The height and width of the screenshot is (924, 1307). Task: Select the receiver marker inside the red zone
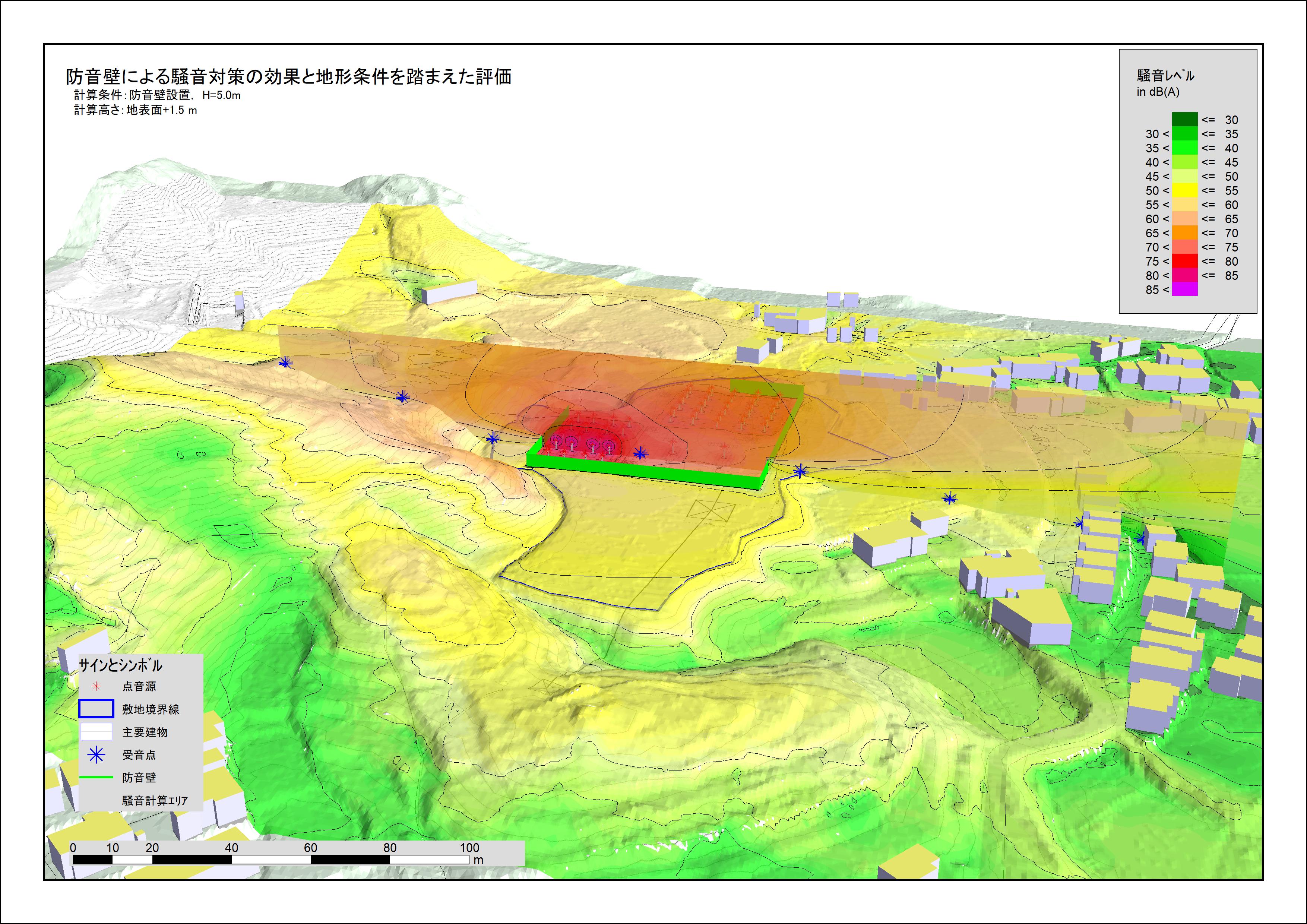point(640,454)
